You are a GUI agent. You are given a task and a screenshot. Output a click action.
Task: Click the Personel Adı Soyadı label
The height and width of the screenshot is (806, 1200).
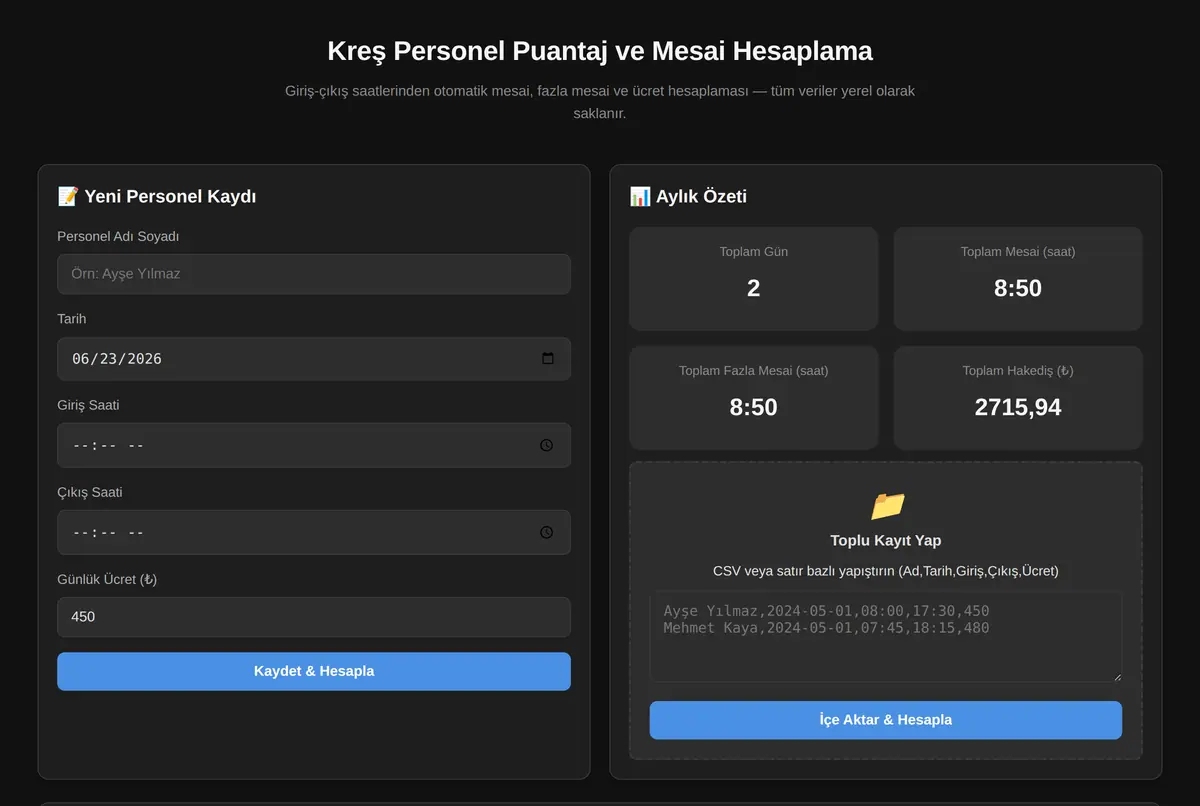[118, 236]
